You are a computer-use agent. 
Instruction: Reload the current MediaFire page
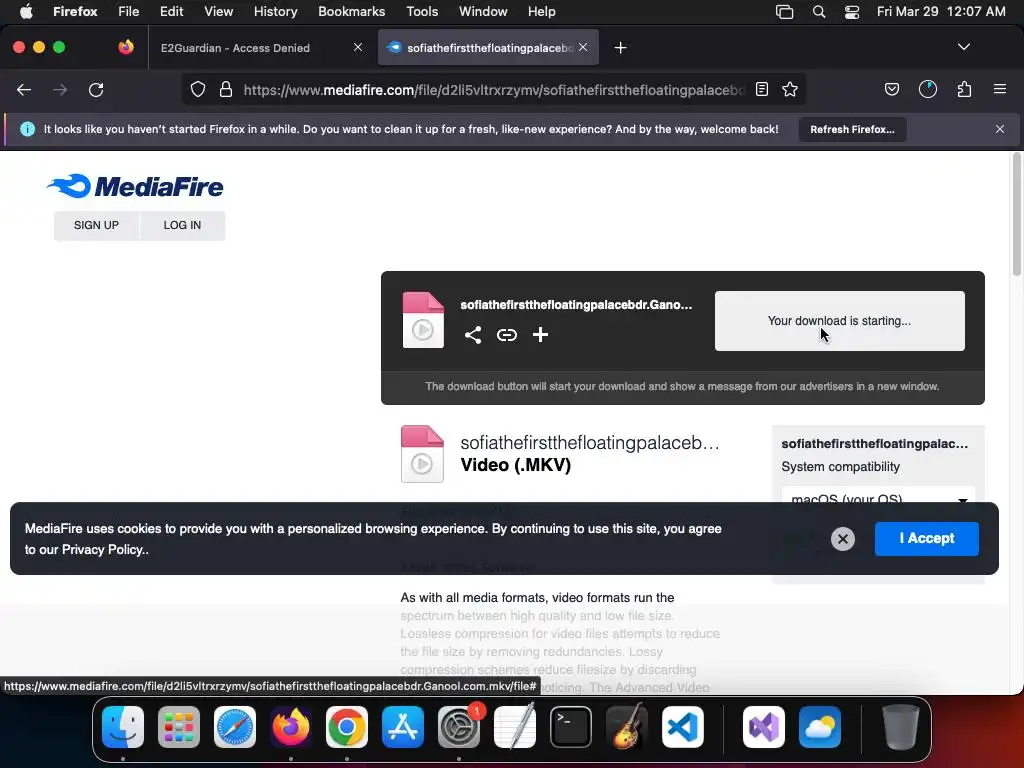click(x=96, y=89)
